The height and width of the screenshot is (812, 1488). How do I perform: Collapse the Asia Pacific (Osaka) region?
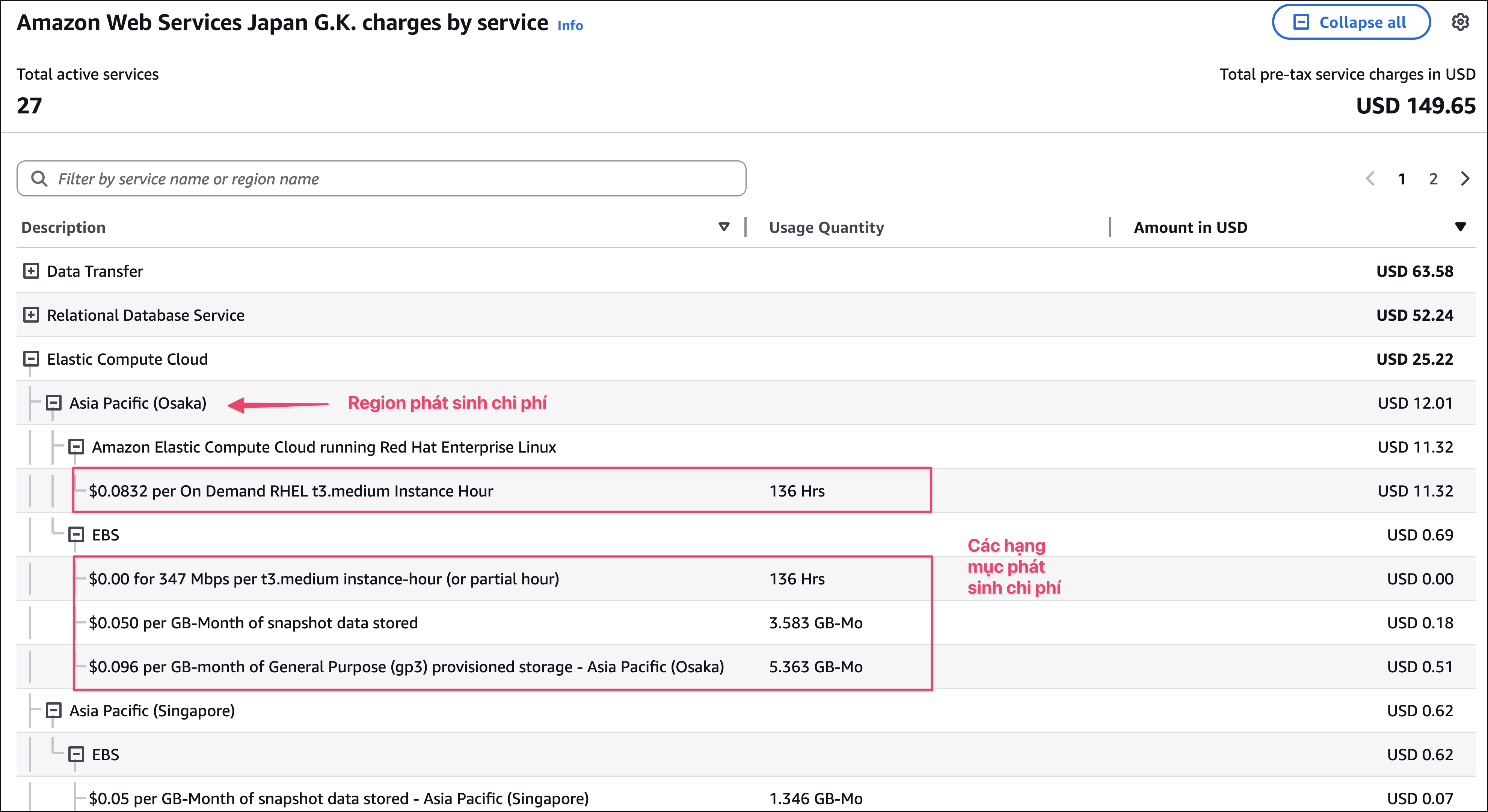click(54, 403)
